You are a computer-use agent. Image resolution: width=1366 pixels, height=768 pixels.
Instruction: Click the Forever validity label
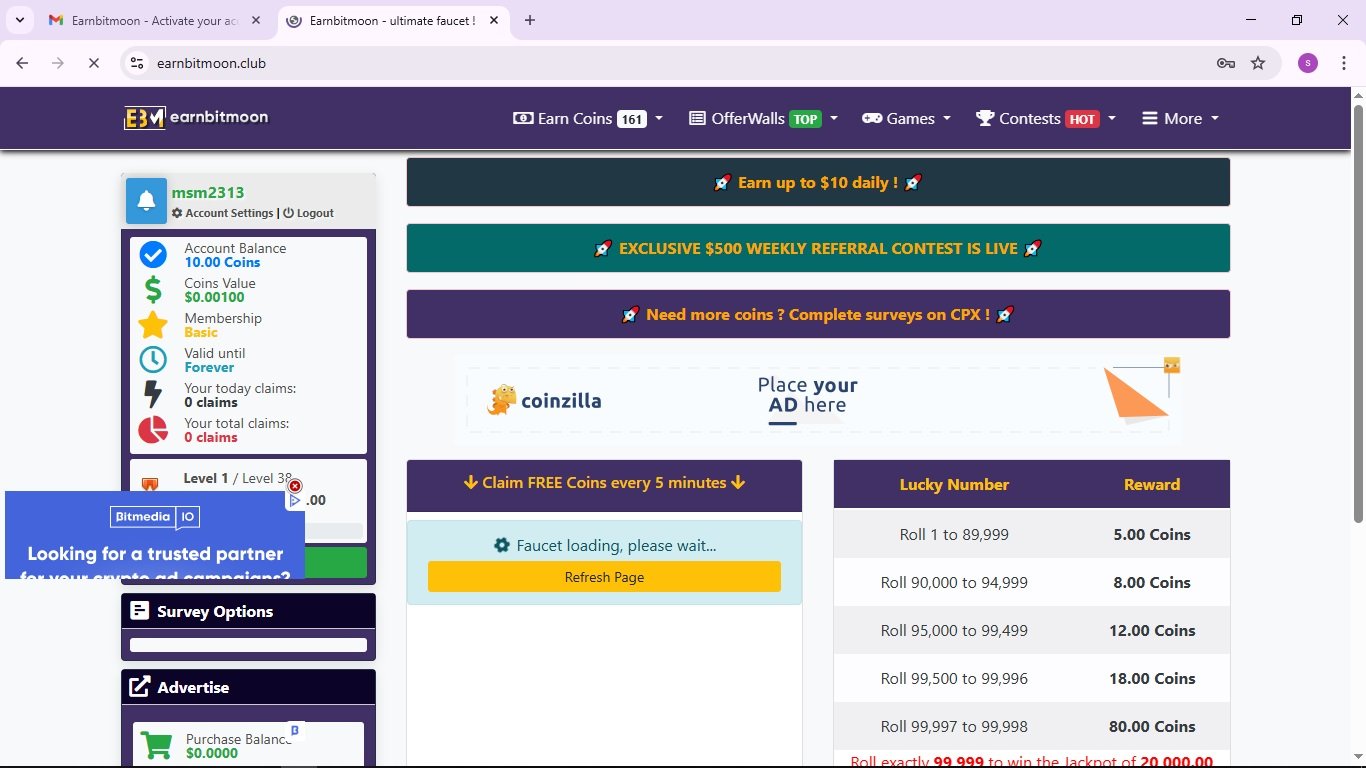coord(209,367)
